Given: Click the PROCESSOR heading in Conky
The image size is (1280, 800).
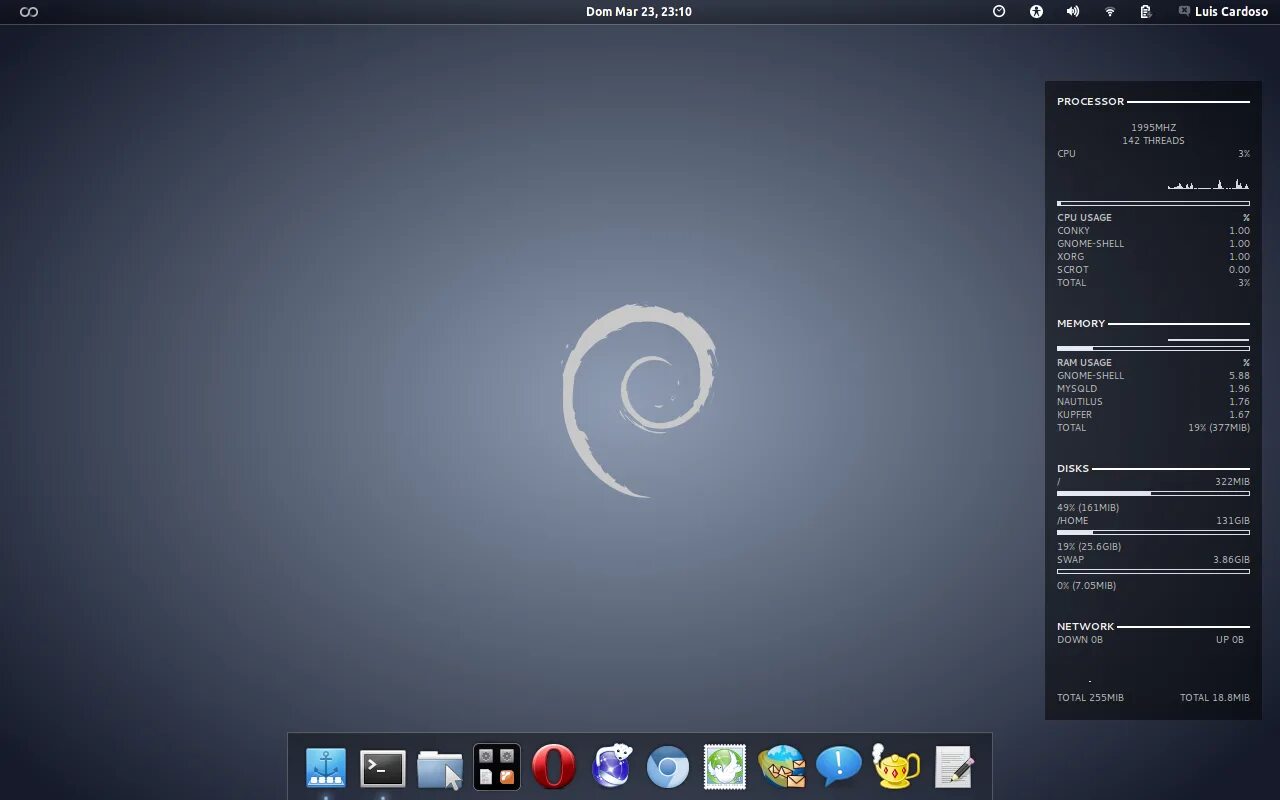Looking at the screenshot, I should click(x=1090, y=101).
